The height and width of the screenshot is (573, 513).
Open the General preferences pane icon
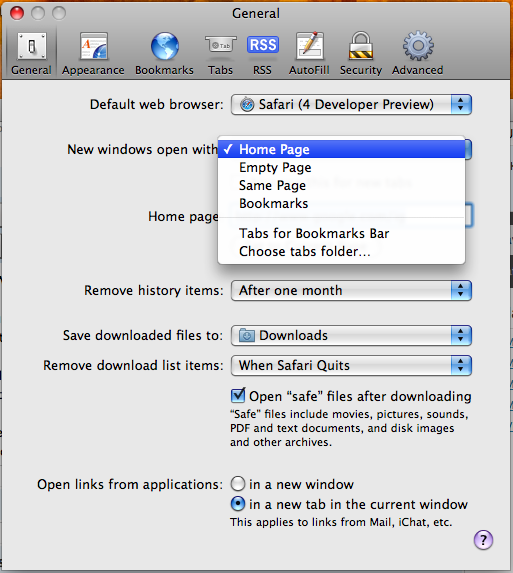[x=32, y=47]
